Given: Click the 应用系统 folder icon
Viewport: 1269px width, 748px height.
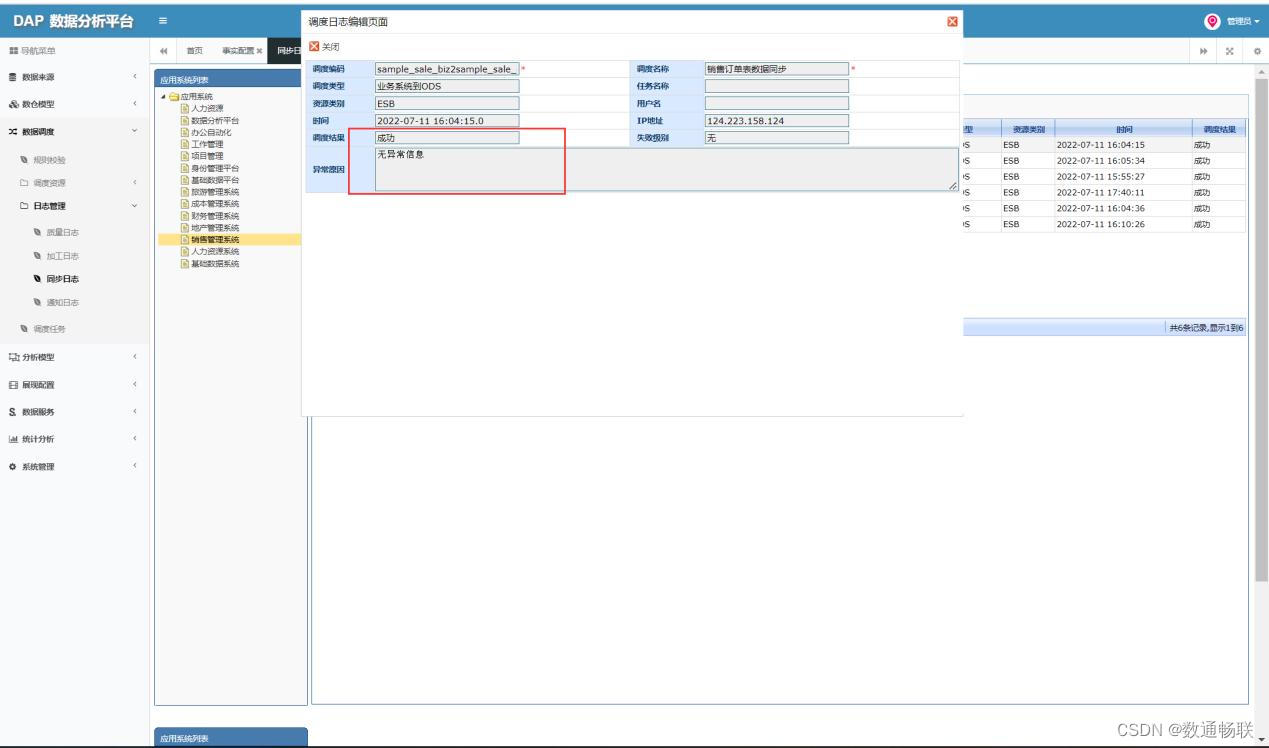Looking at the screenshot, I should pos(174,96).
